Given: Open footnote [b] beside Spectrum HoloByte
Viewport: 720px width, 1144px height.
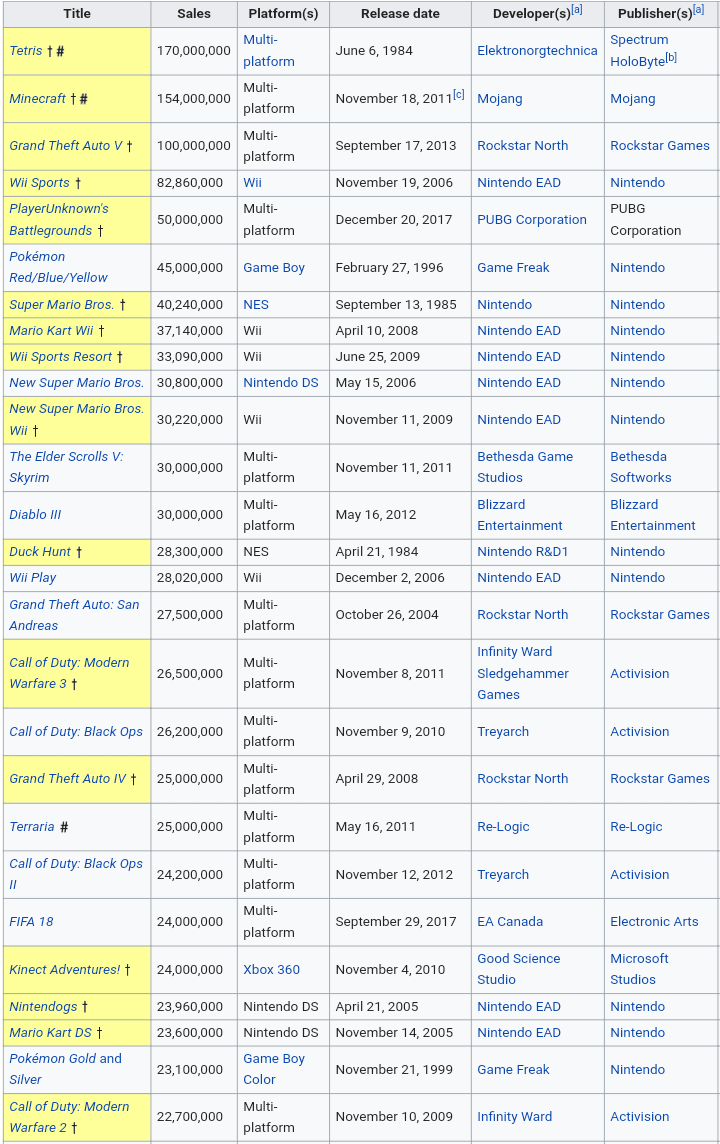Looking at the screenshot, I should pyautogui.click(x=671, y=58).
